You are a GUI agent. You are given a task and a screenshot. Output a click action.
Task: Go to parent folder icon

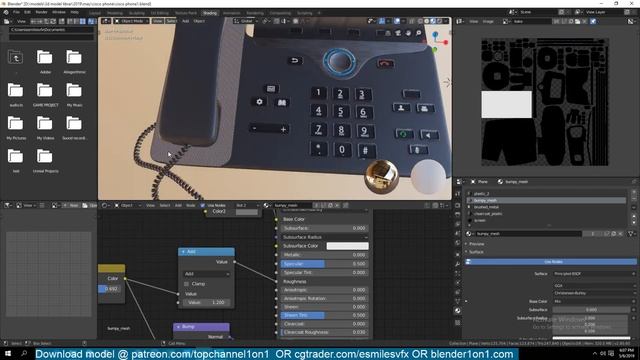[x=16, y=58]
